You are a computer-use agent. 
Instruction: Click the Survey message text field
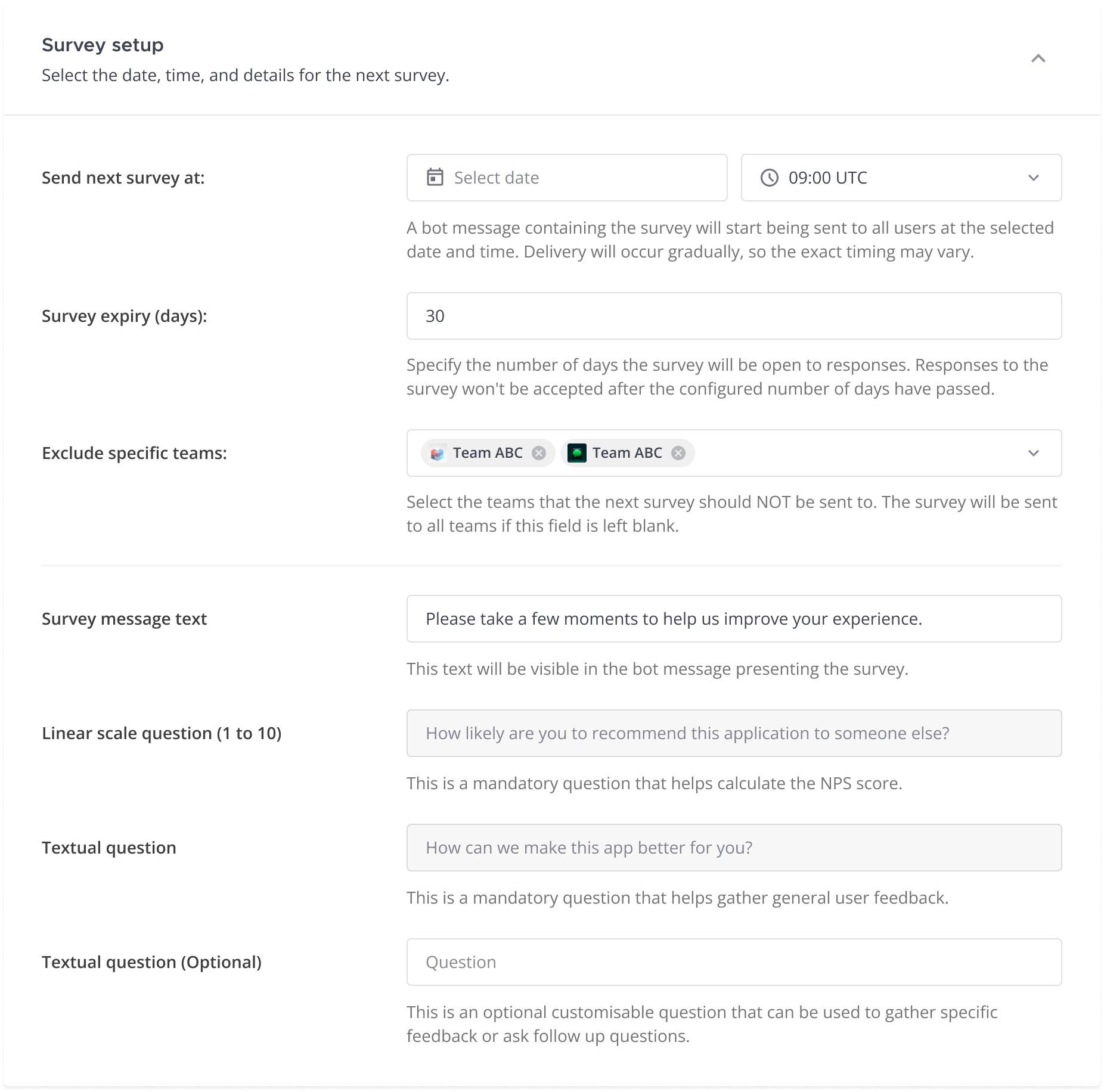point(733,619)
